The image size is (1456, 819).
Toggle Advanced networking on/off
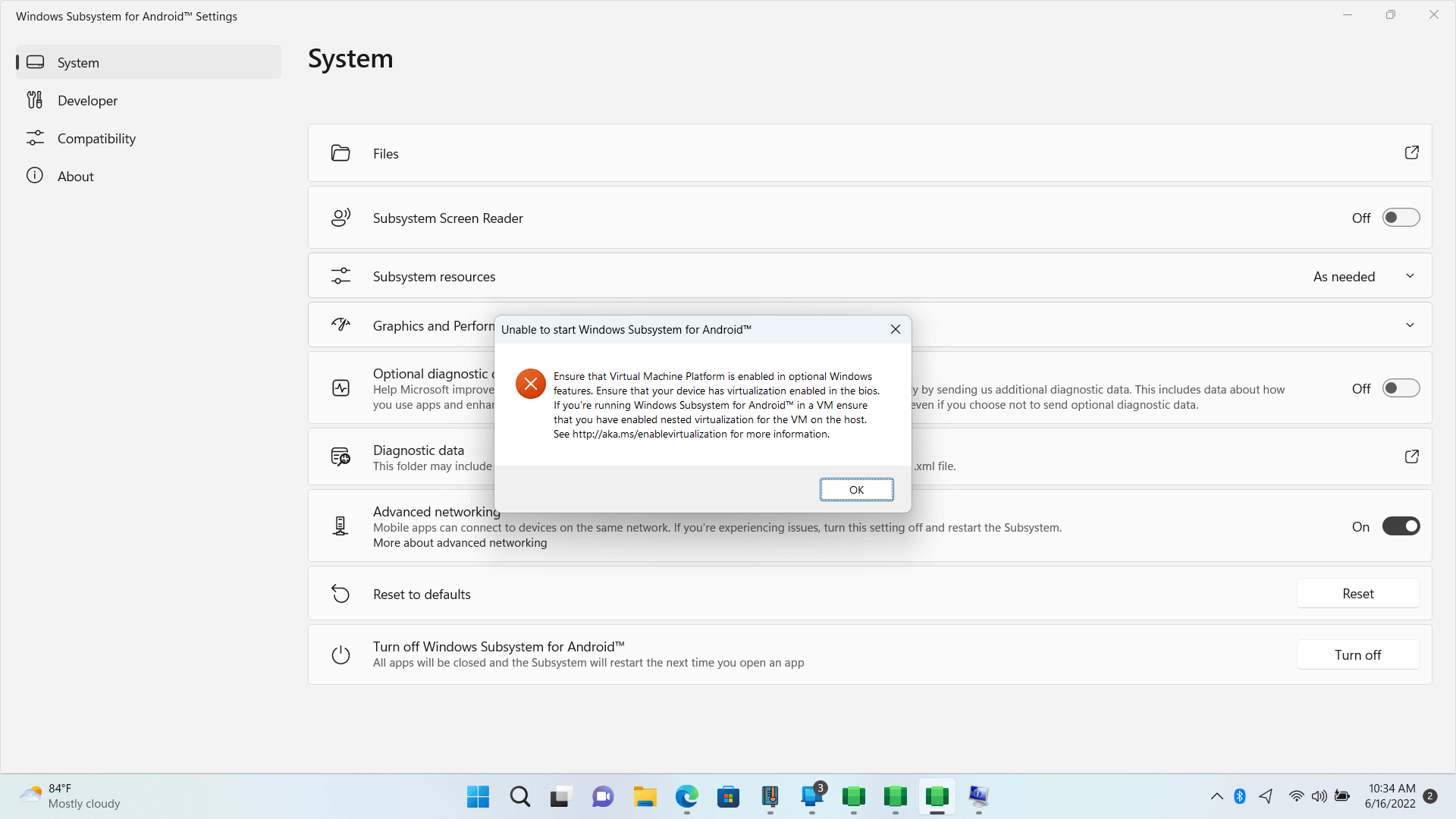pos(1401,526)
